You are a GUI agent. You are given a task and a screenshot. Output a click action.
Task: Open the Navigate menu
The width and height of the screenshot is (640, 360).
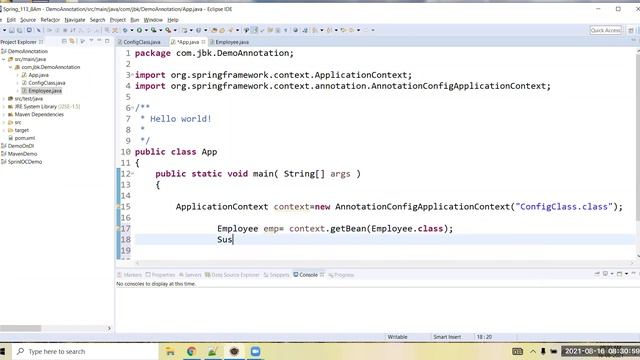(x=75, y=20)
